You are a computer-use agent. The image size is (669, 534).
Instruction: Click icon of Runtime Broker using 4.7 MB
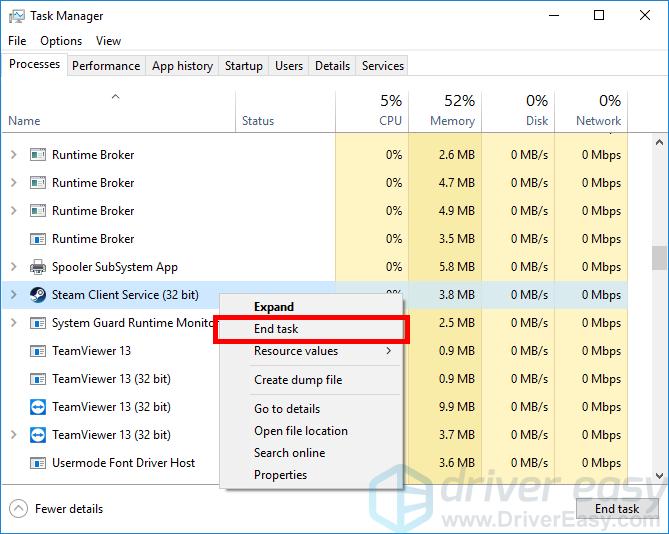[38, 183]
